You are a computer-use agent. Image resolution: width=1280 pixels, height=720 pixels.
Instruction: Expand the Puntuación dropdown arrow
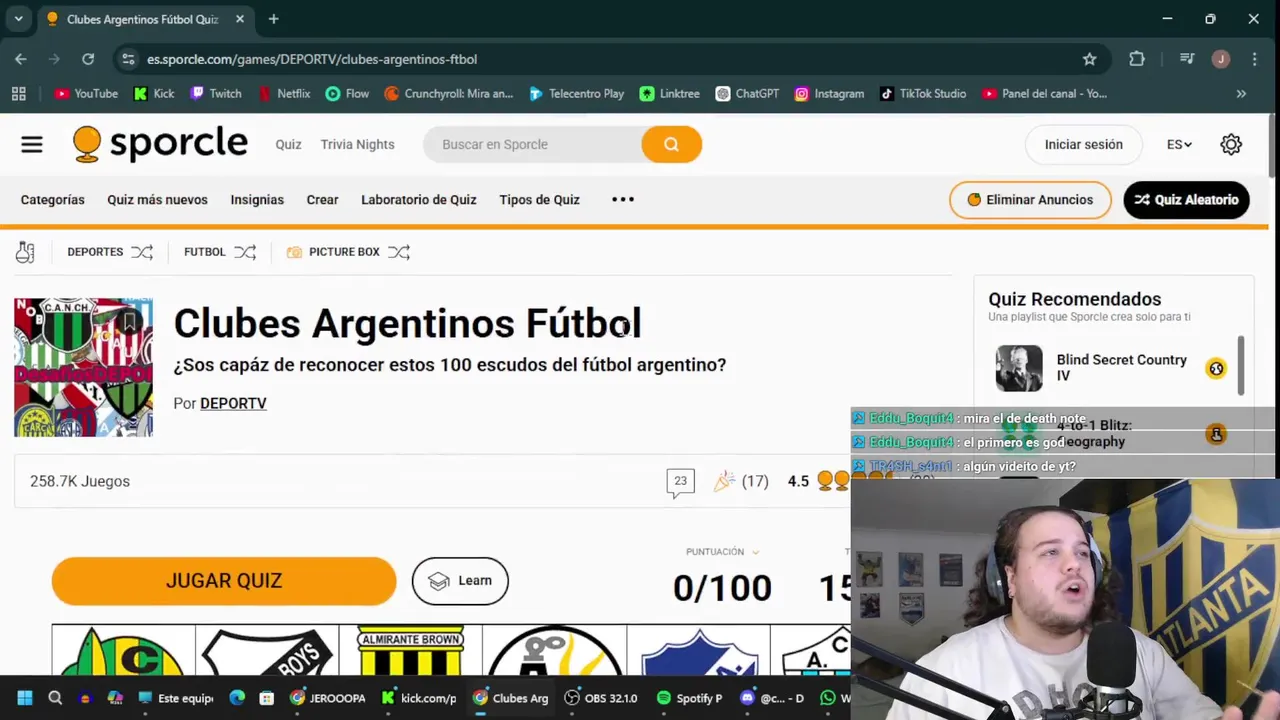click(x=755, y=552)
